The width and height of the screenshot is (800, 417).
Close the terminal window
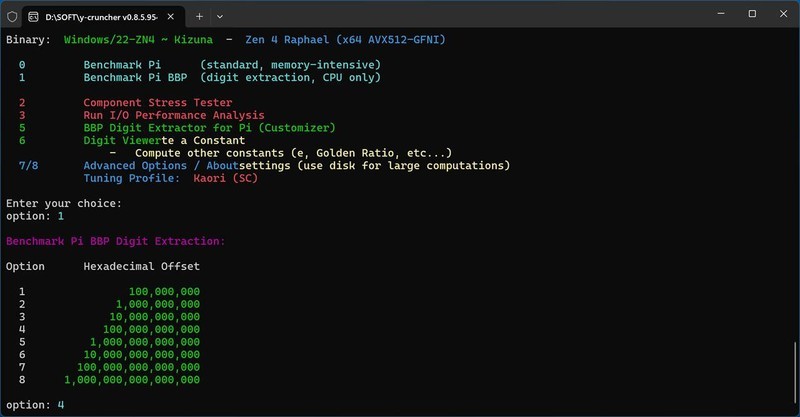784,14
